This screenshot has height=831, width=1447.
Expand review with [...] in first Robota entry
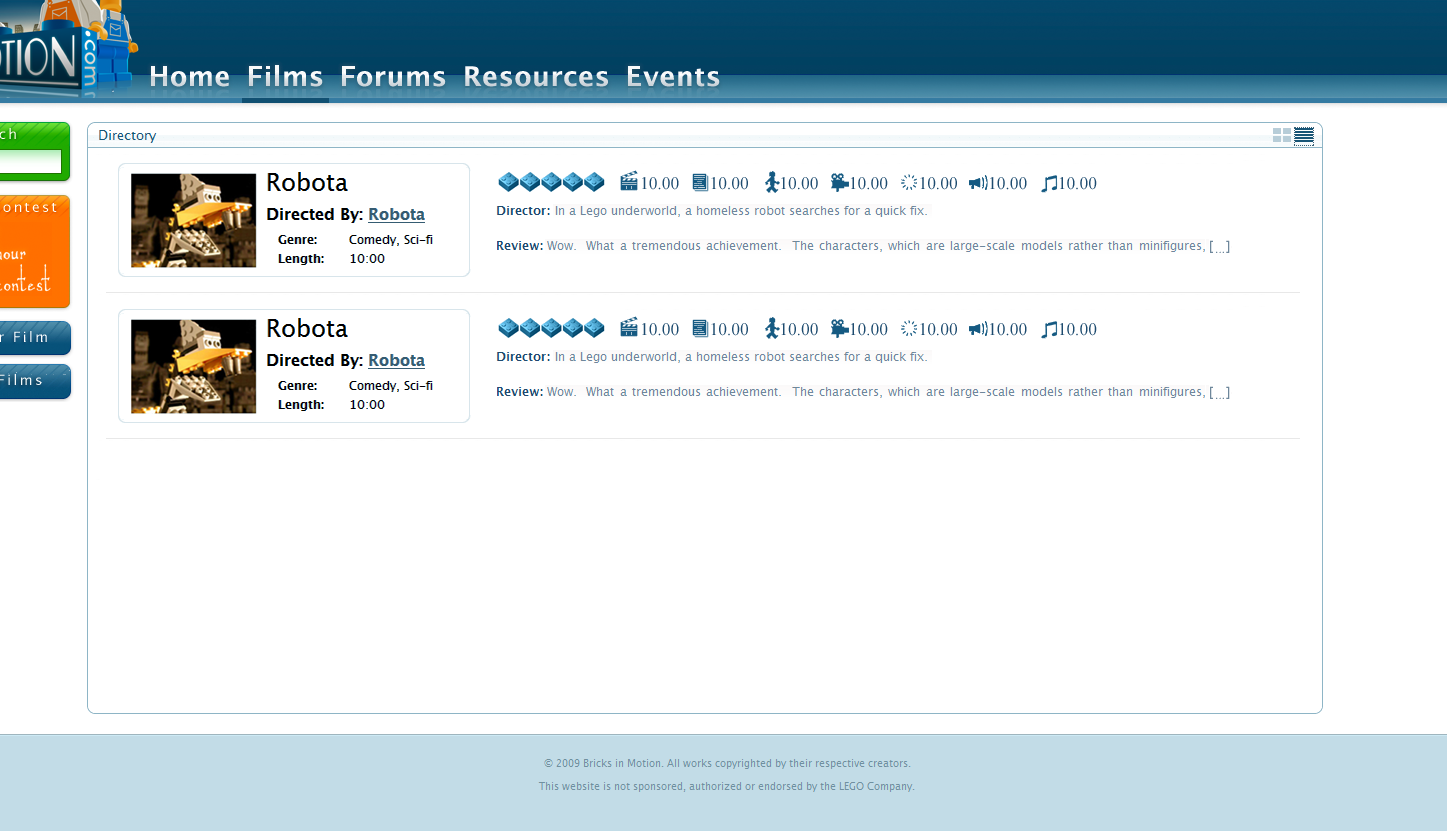[1220, 246]
